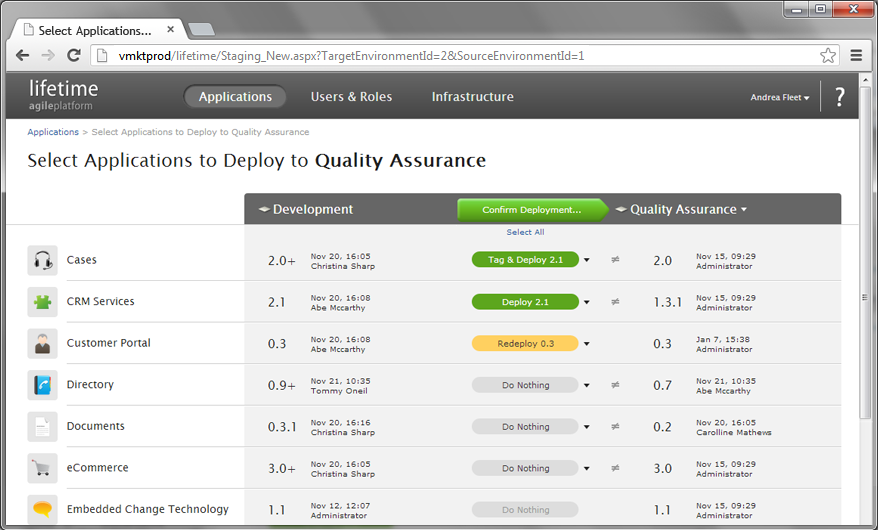Click Do Nothing for Embedded Change Technology
The height and width of the screenshot is (530, 878).
(x=525, y=510)
